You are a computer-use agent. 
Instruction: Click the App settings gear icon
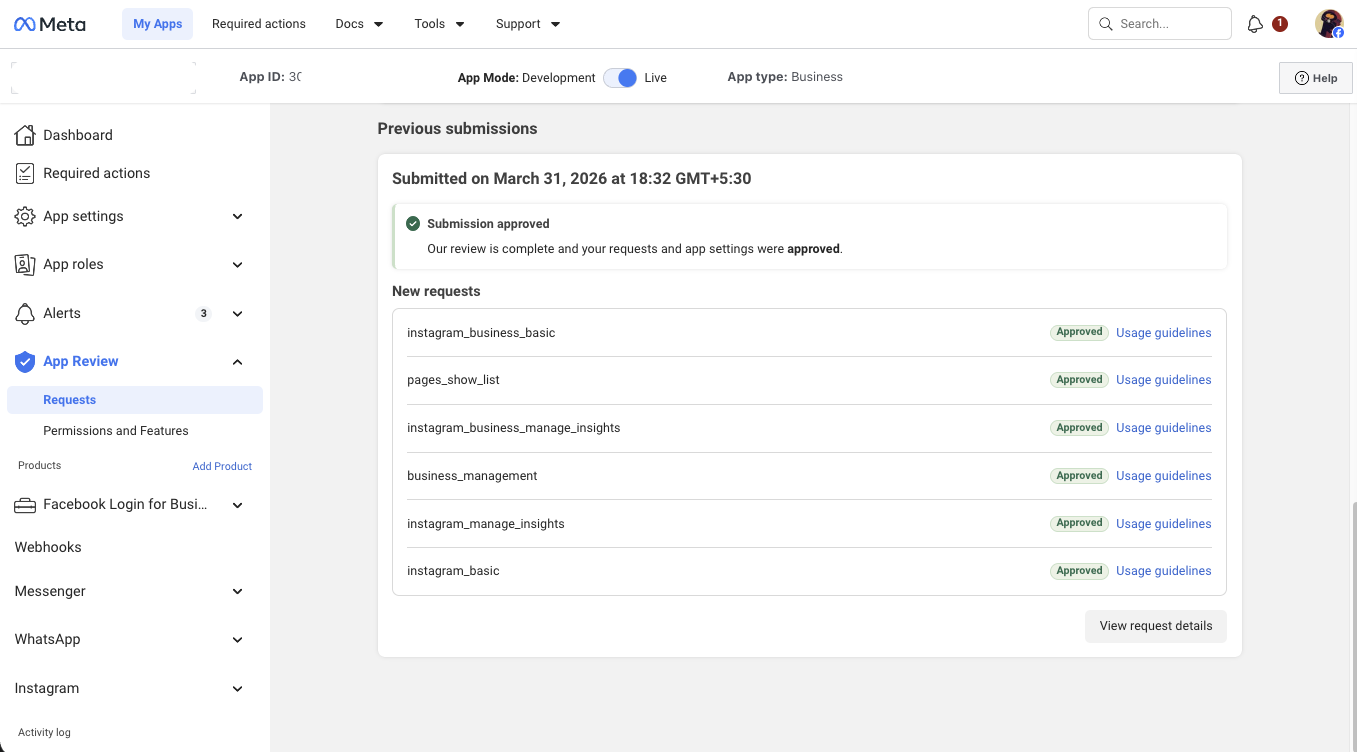[x=25, y=216]
